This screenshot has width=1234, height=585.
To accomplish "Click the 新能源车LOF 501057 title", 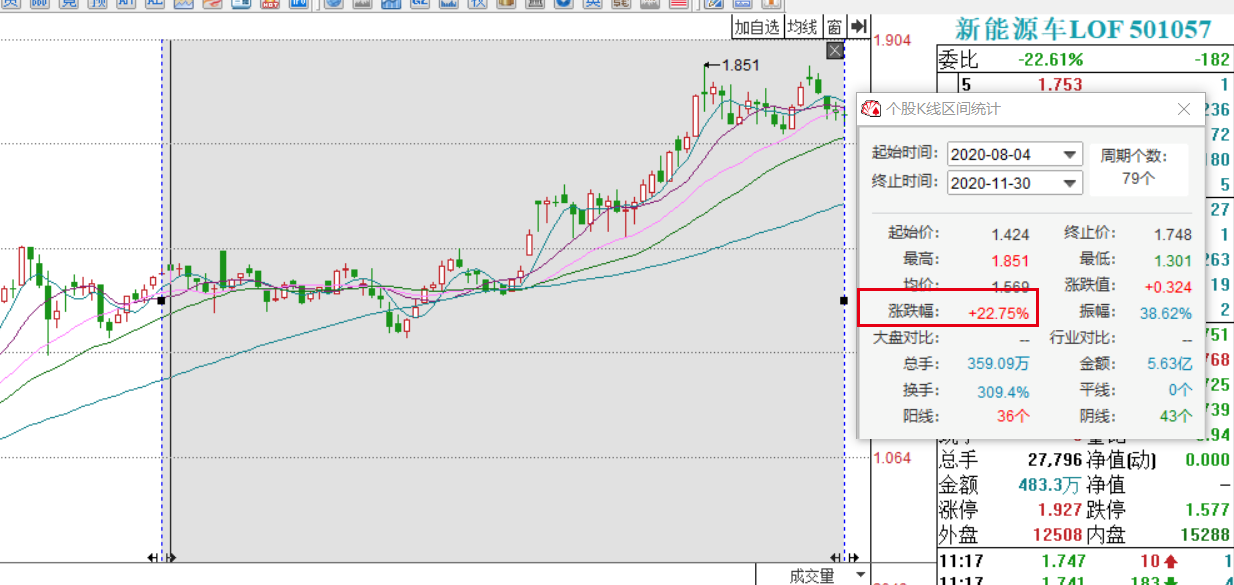I will (1083, 29).
